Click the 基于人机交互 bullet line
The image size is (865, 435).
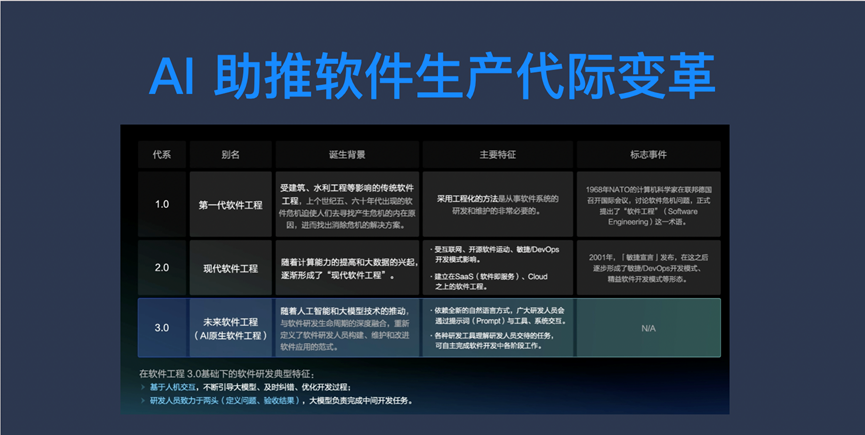(x=247, y=387)
